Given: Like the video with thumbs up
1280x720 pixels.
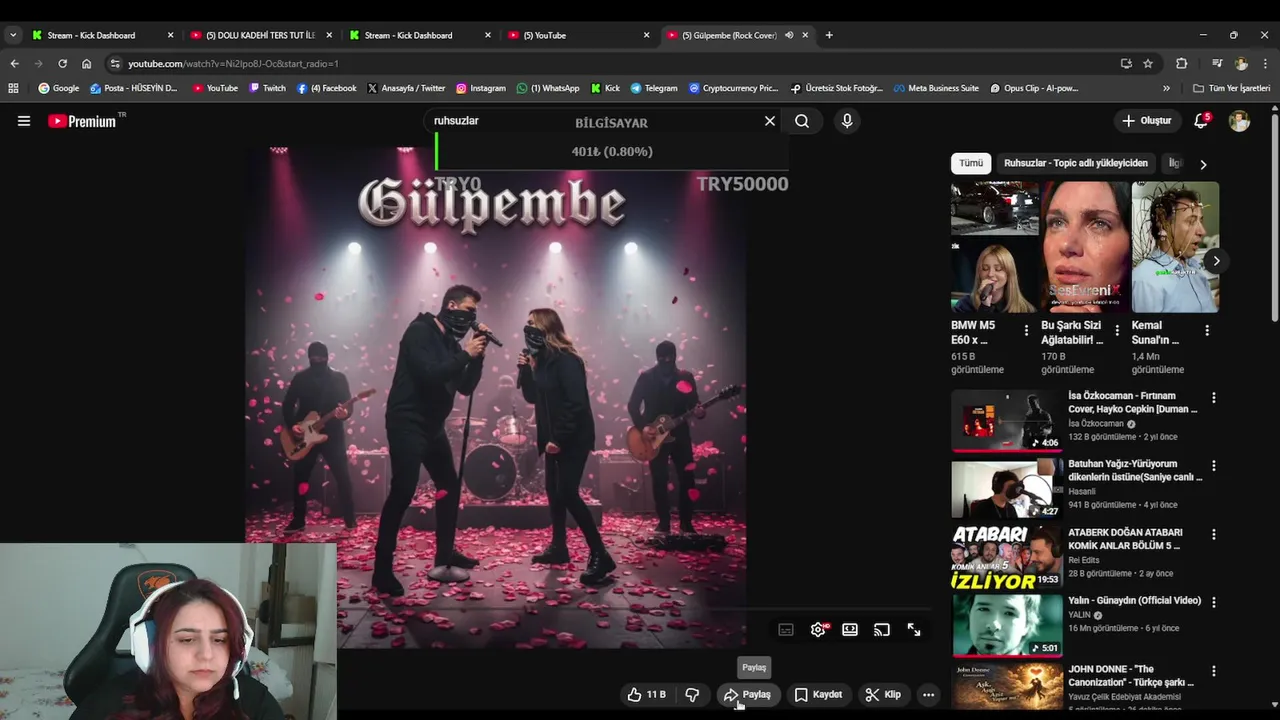Looking at the screenshot, I should [647, 694].
